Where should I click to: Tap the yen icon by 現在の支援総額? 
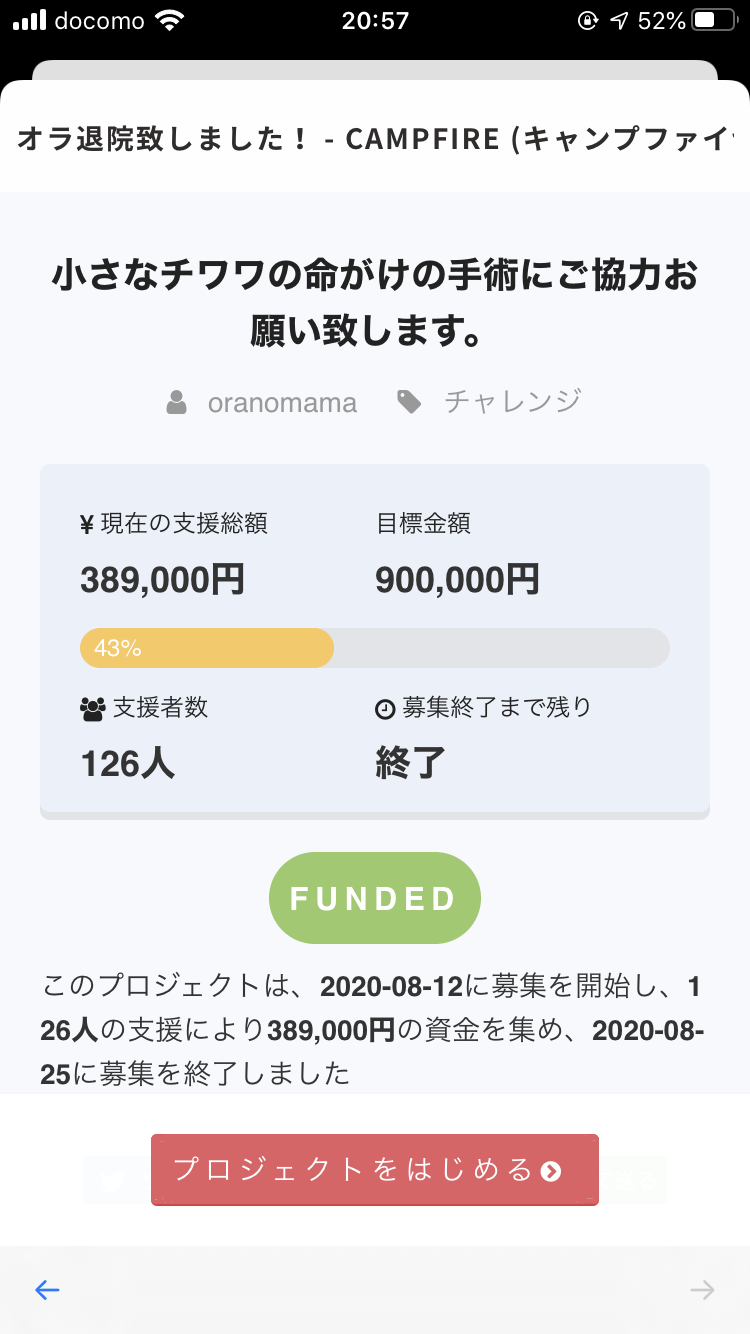[x=87, y=523]
